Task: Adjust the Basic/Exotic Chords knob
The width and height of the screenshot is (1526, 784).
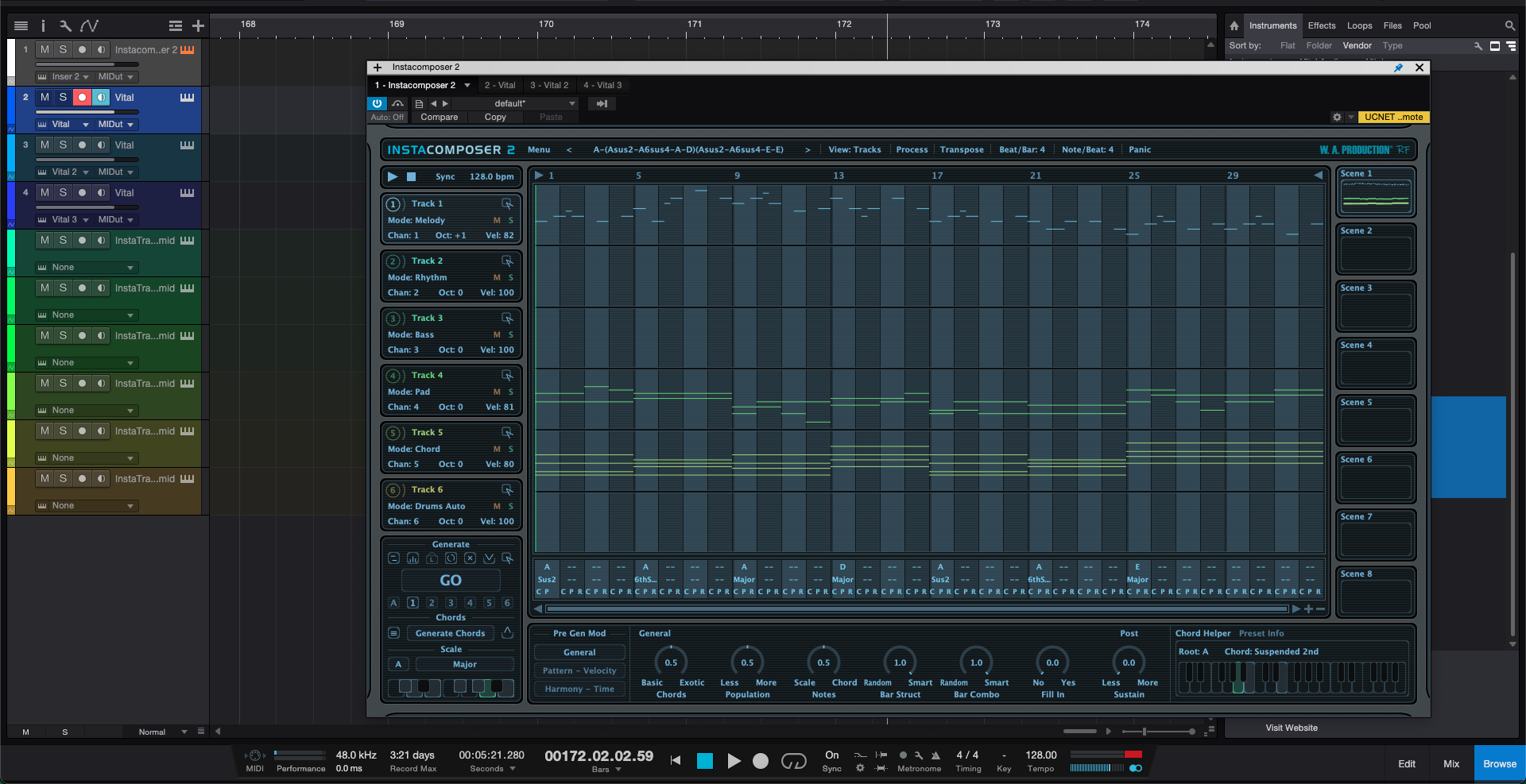Action: pyautogui.click(x=672, y=662)
